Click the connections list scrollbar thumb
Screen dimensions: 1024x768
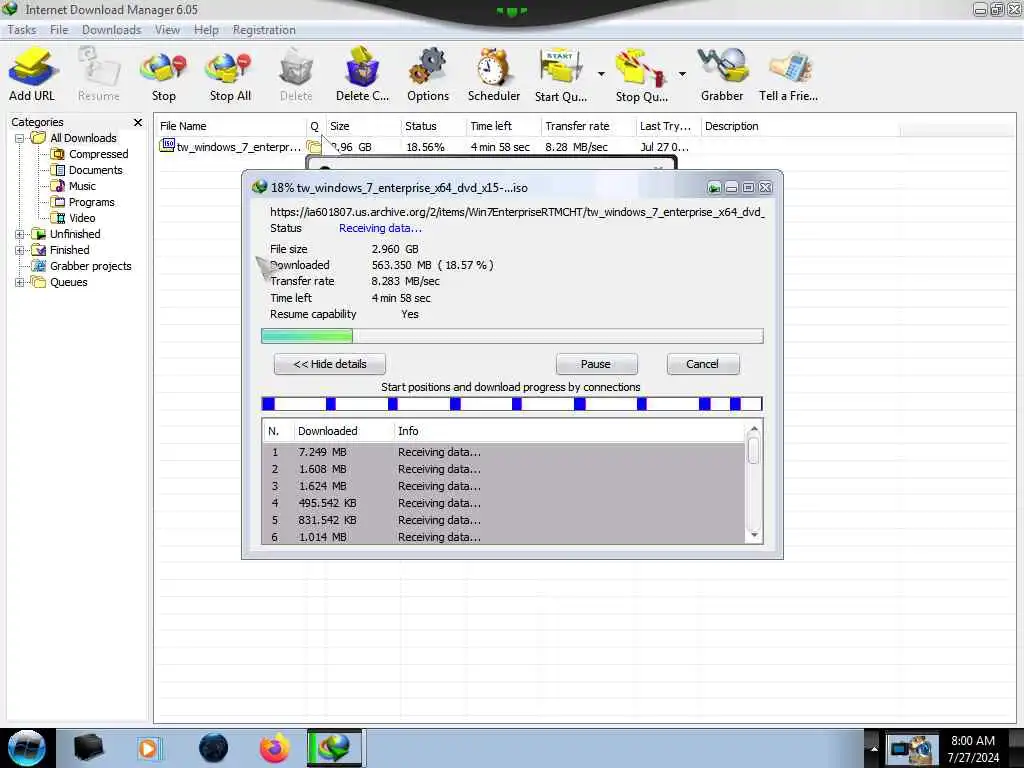[754, 451]
